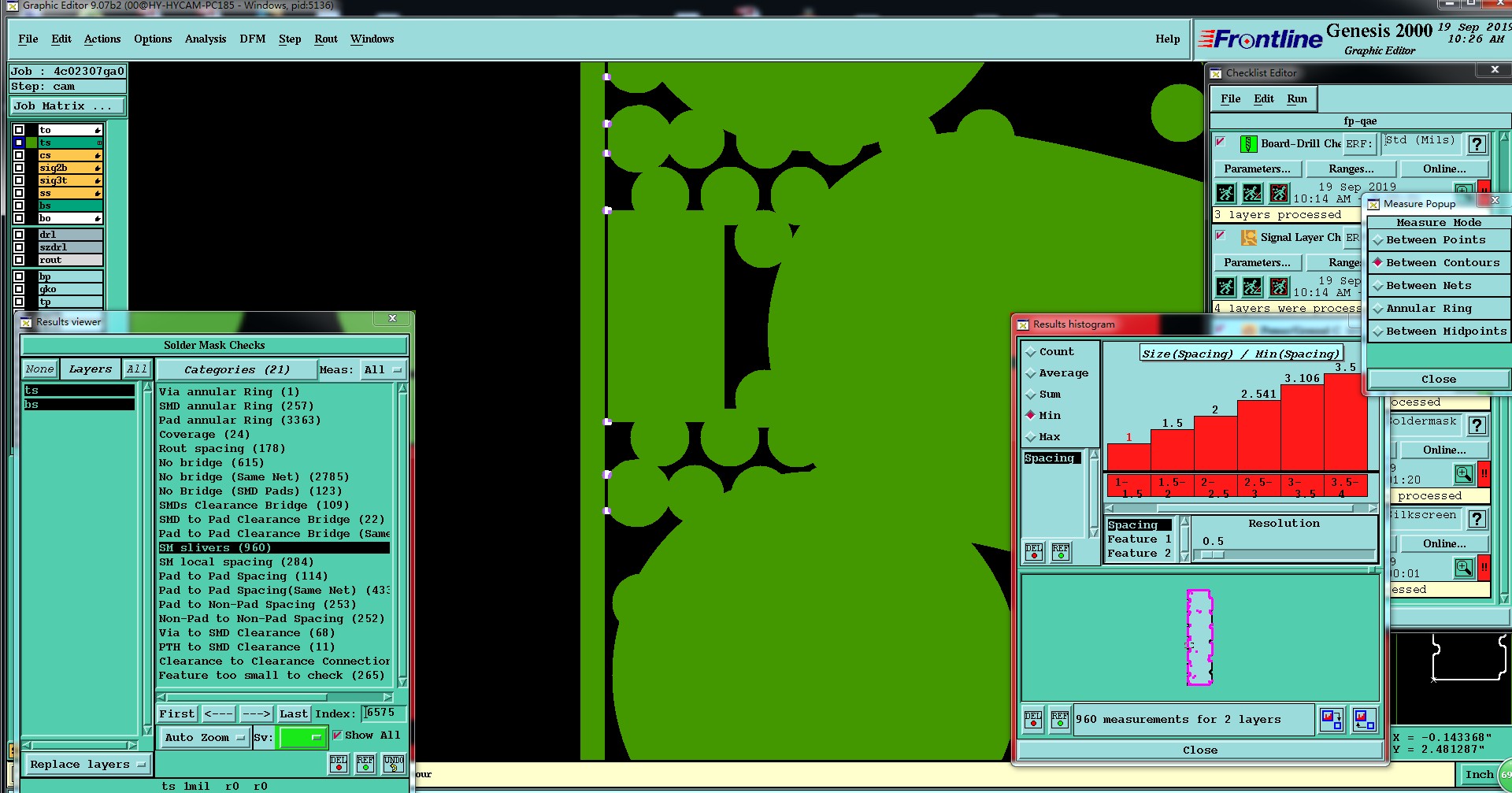1512x793 pixels.
Task: Open the Sv green severity dropdown
Action: pos(302,738)
